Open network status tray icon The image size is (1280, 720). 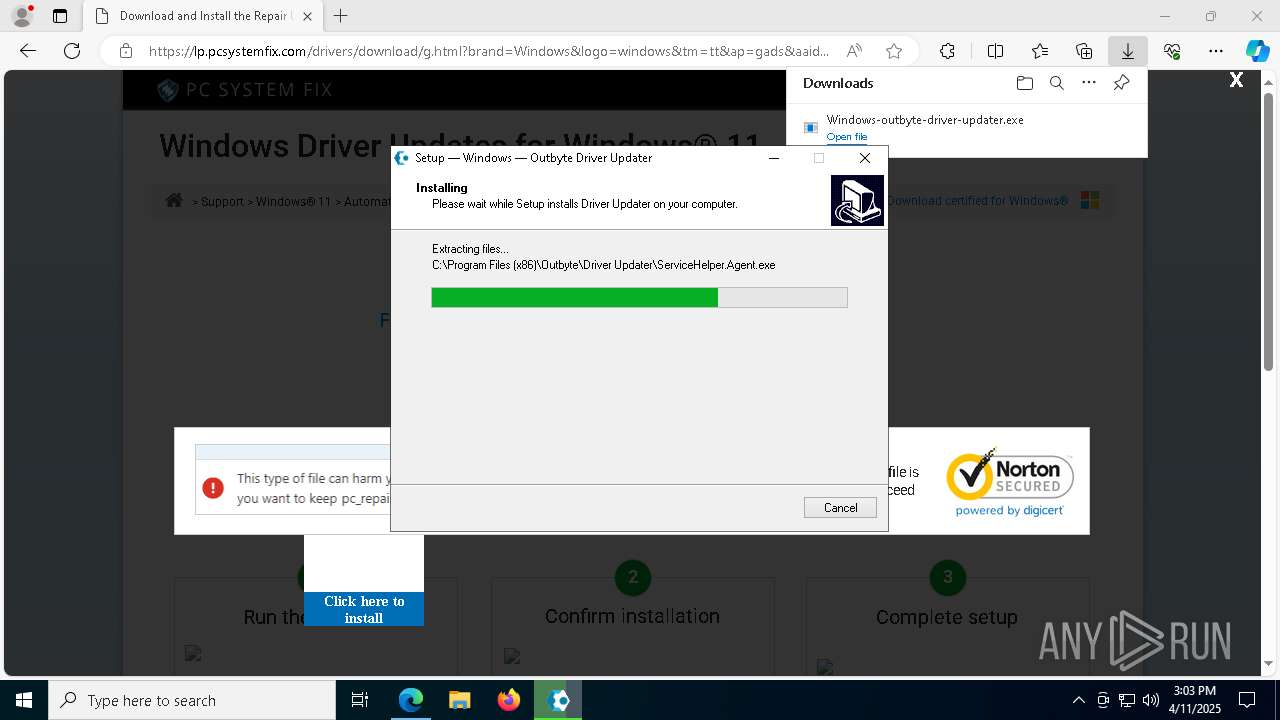point(1126,700)
